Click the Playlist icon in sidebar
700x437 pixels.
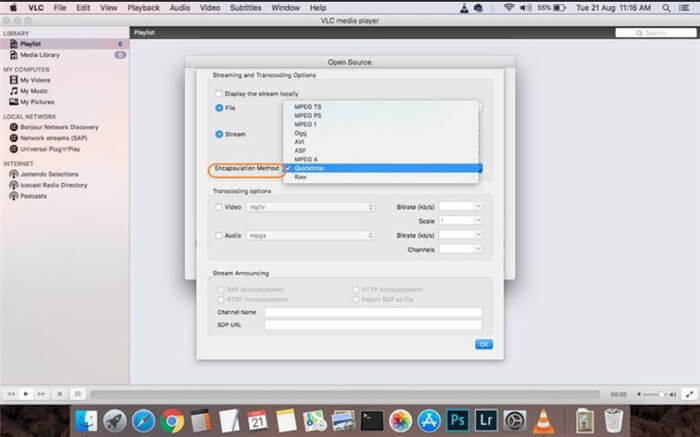(x=13, y=45)
